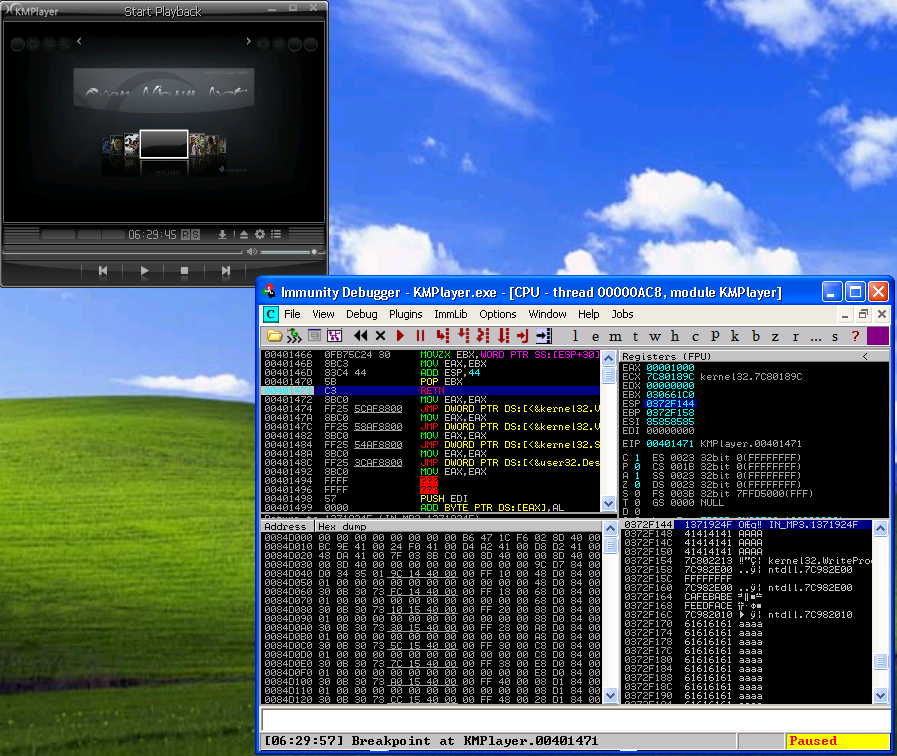Click the Address column header in dump
The height and width of the screenshot is (756, 897).
point(285,527)
